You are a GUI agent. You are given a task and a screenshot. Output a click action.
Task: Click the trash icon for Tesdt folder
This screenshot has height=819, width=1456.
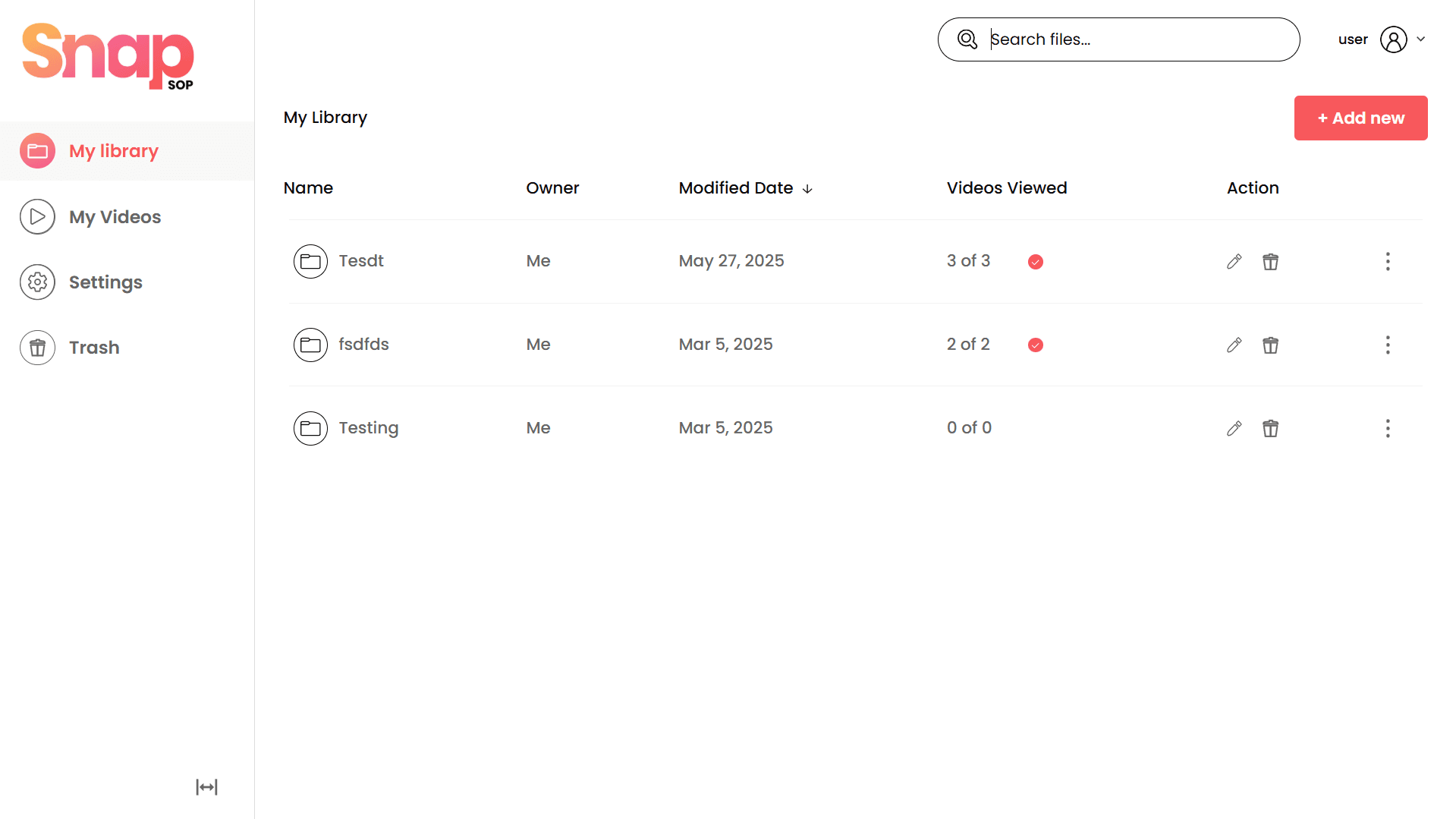click(1270, 262)
